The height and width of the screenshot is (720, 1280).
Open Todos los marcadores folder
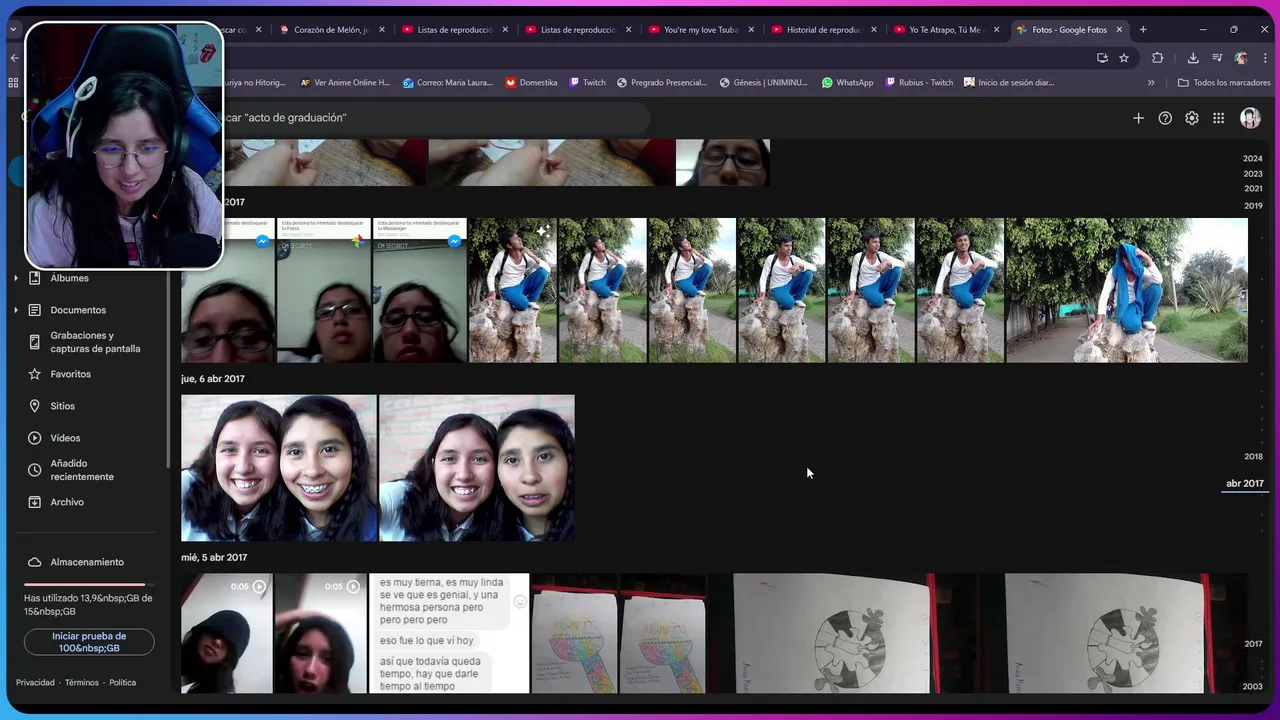pyautogui.click(x=1224, y=83)
